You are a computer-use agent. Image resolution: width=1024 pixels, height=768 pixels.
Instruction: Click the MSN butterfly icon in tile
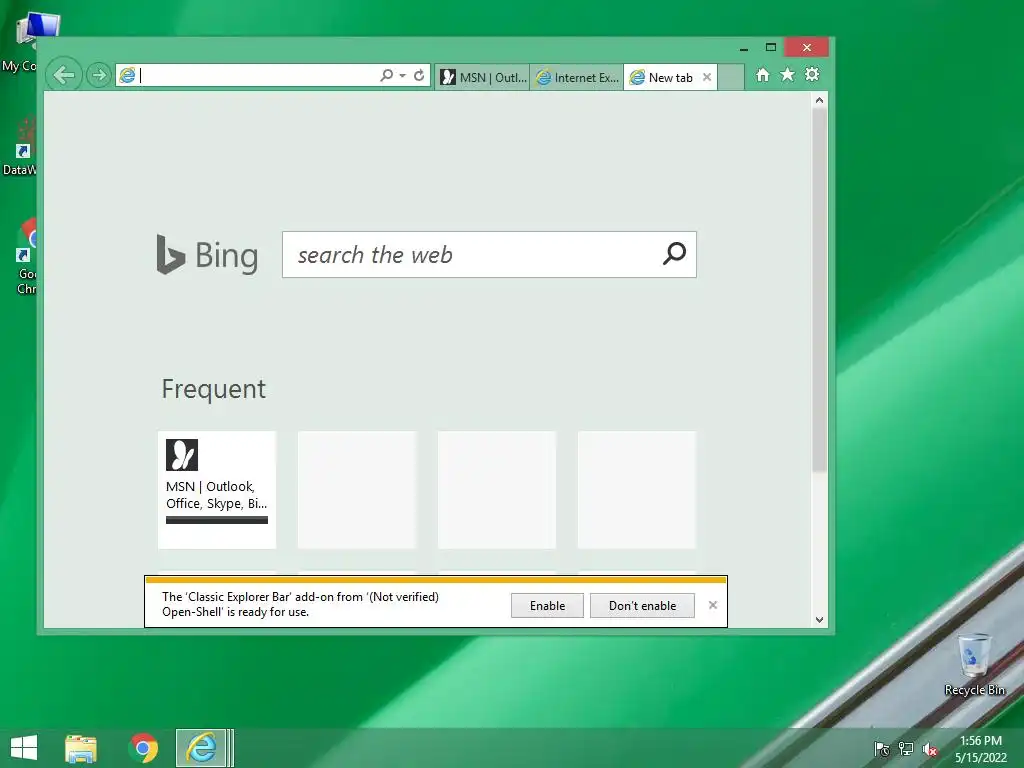[x=182, y=455]
